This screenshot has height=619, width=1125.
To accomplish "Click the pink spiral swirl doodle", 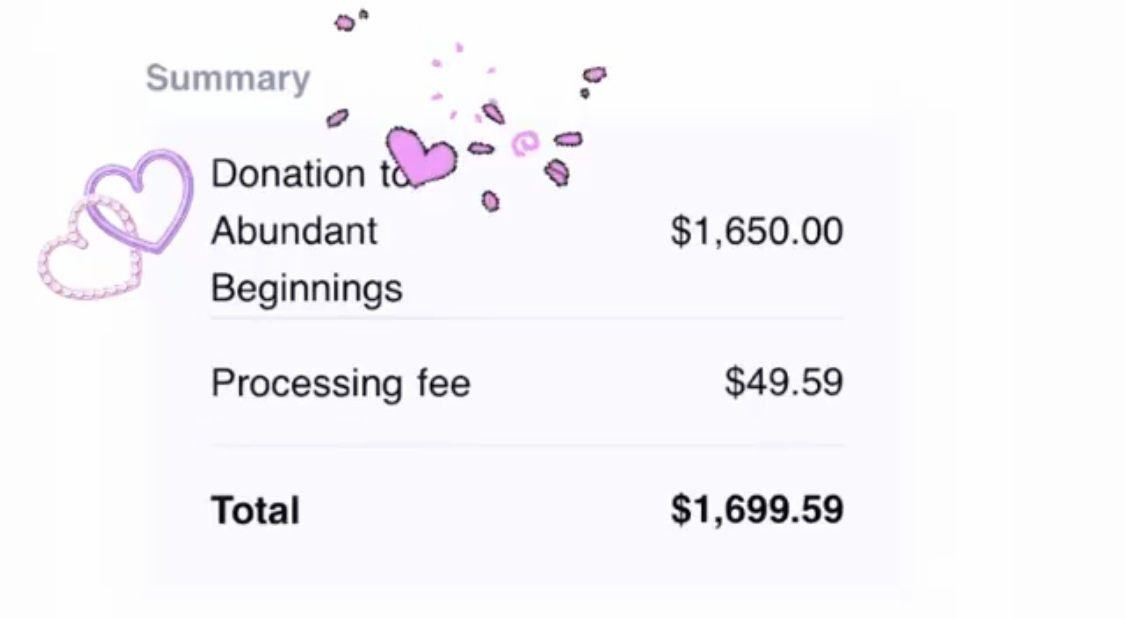I will [524, 144].
